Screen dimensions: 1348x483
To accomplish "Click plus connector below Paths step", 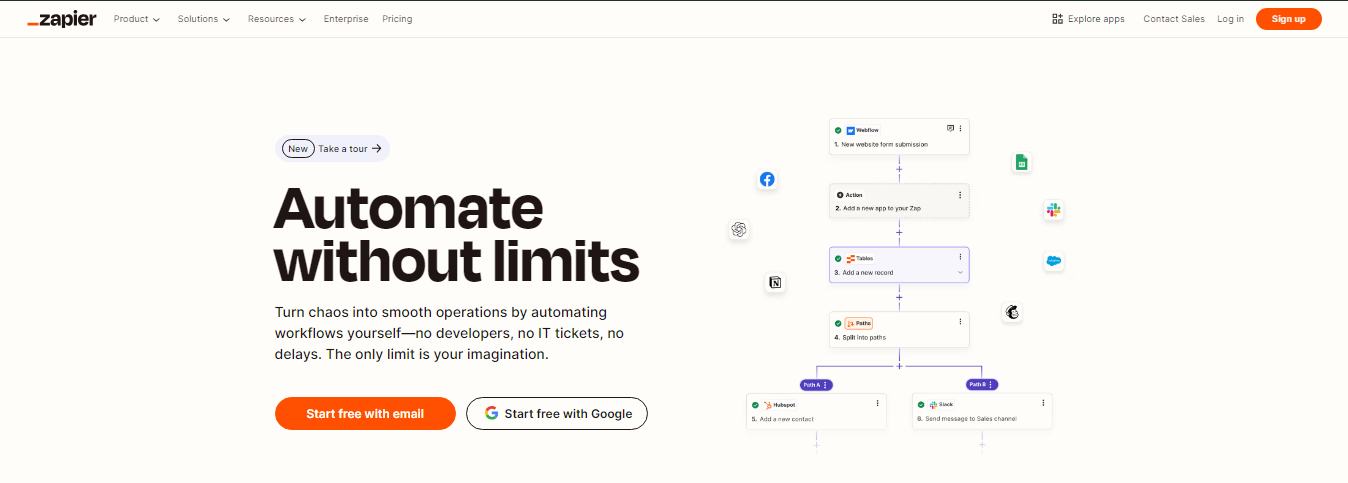I will 899,365.
